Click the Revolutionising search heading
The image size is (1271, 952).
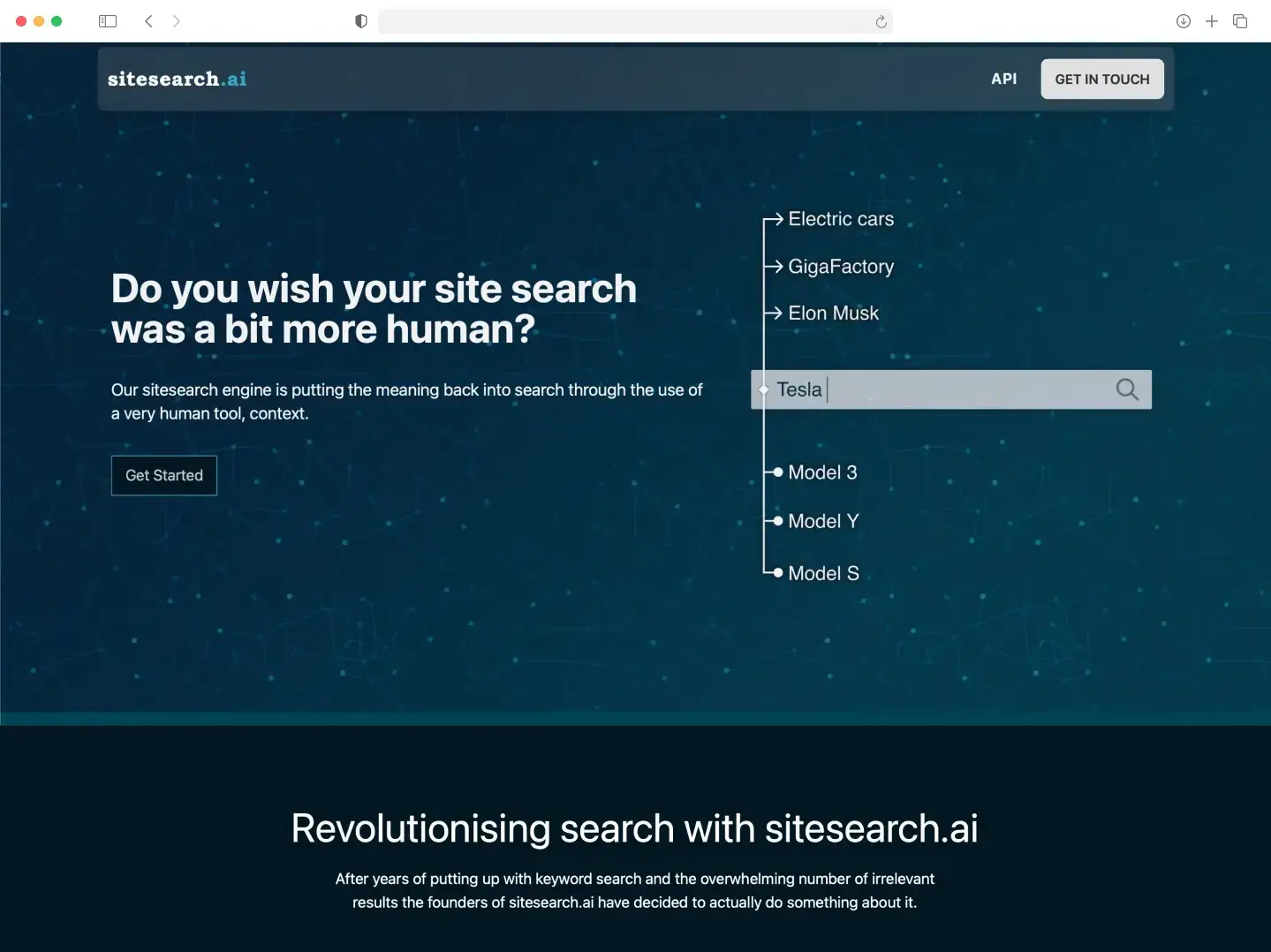(x=635, y=828)
